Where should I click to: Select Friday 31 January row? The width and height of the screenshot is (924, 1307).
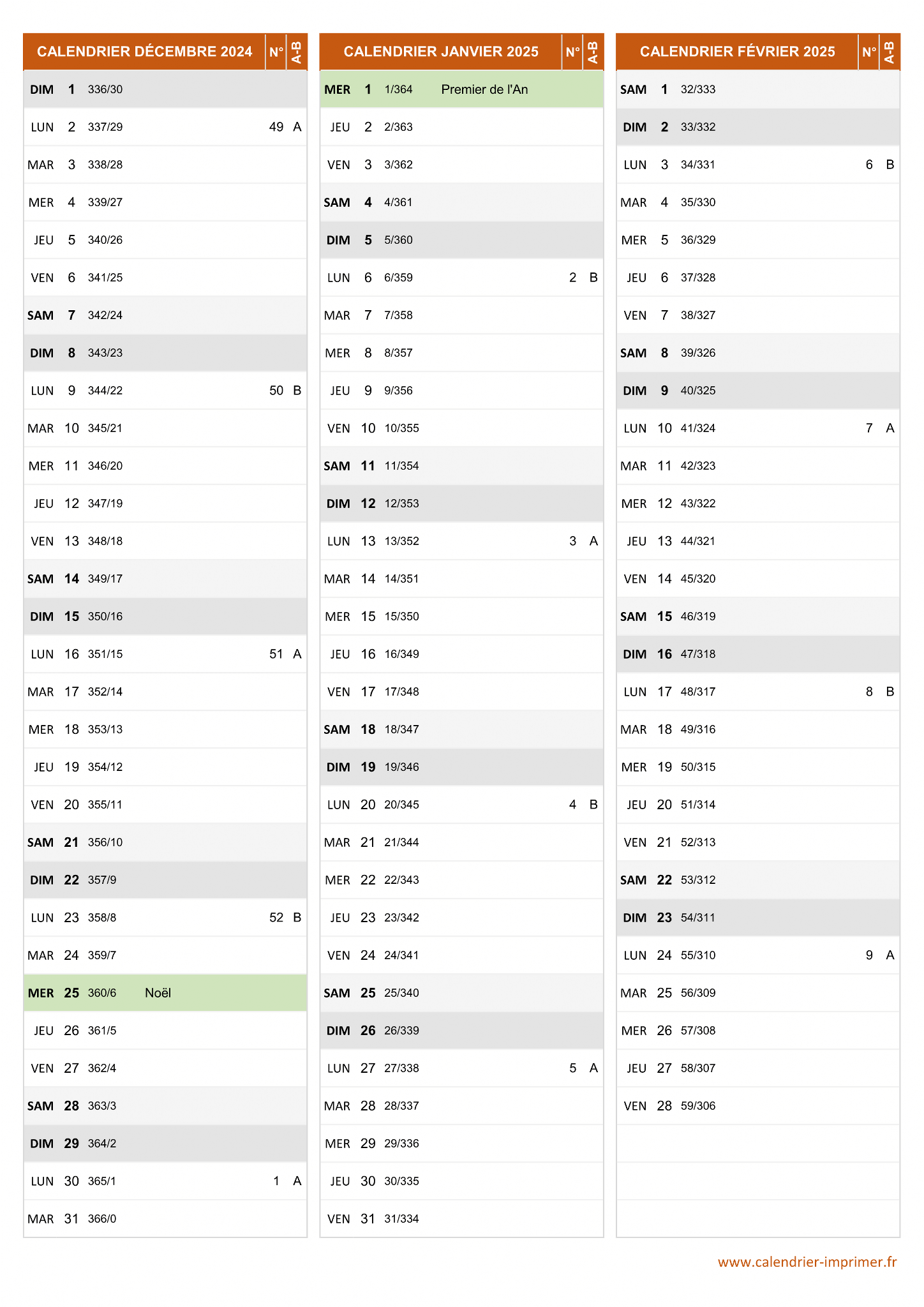coord(462,1219)
